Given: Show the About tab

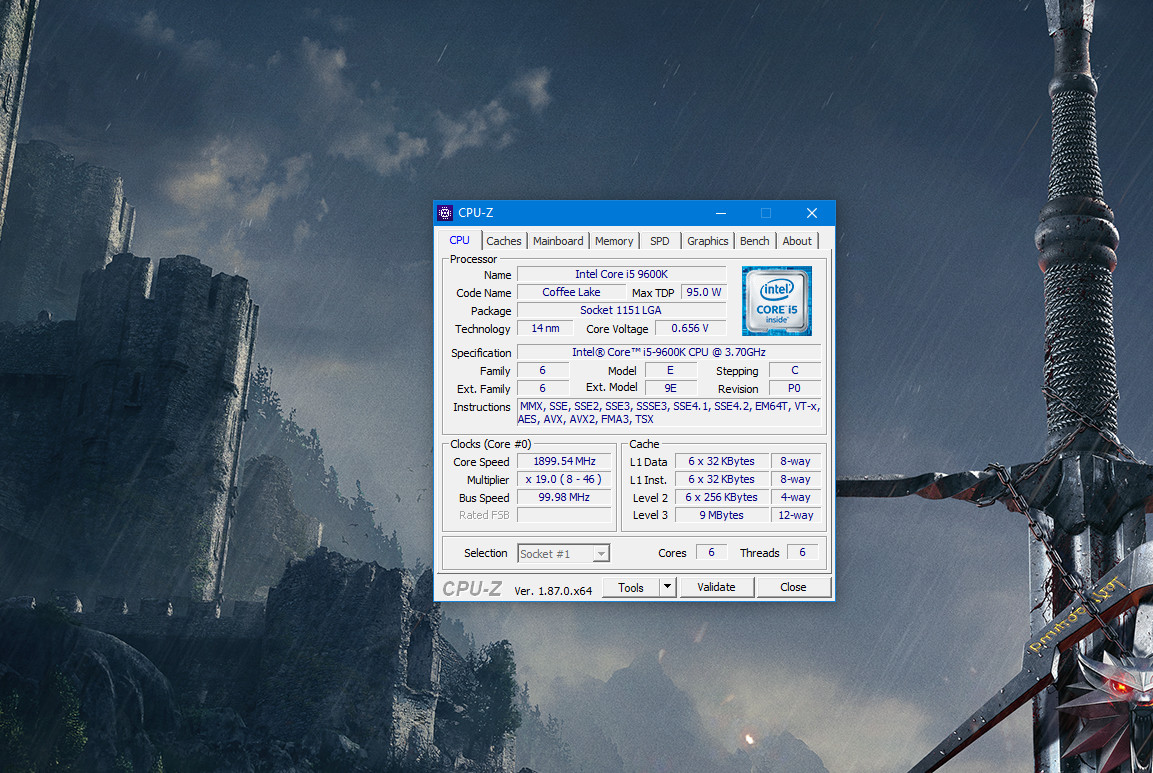Looking at the screenshot, I should (797, 241).
